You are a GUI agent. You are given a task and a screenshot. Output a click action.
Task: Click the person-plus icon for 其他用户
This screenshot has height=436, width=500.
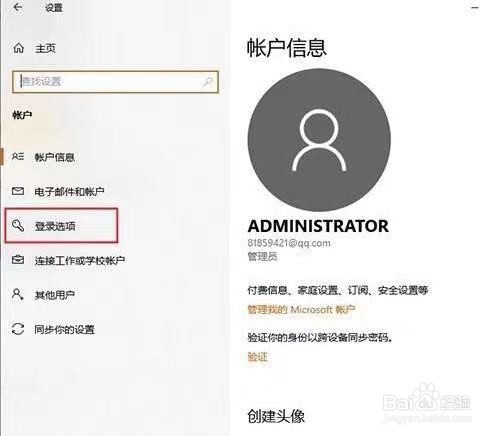[x=18, y=294]
